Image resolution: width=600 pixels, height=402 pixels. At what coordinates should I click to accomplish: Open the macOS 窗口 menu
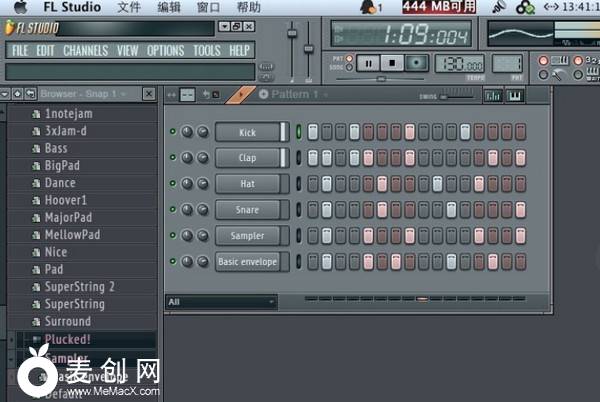[208, 7]
